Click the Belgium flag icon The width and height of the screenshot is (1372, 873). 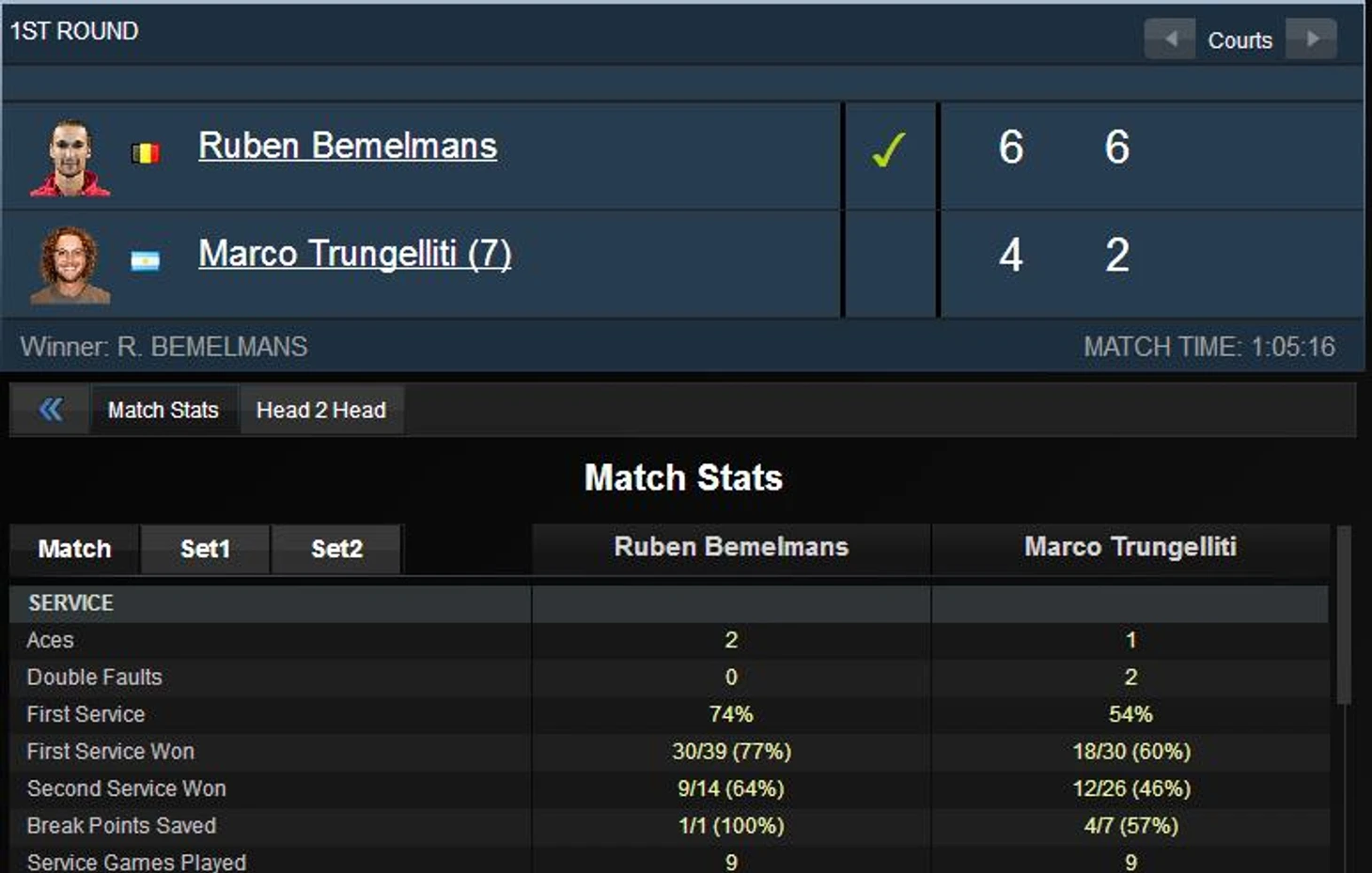pos(146,152)
